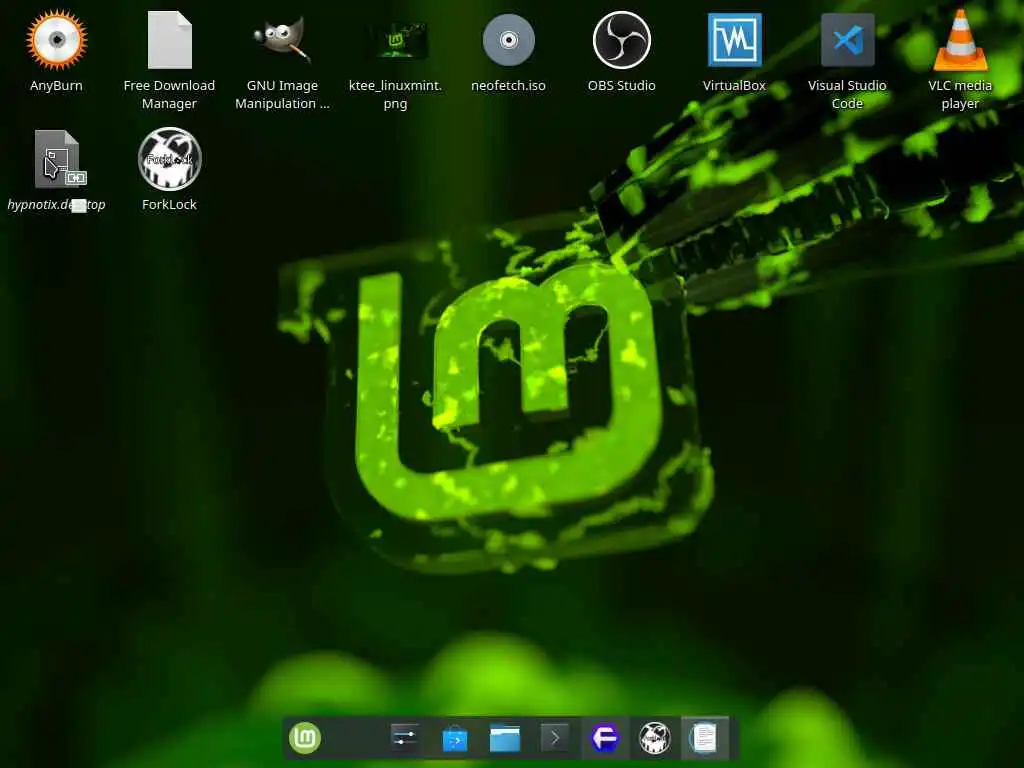Select the ktee_linuxmint.png file thumbnail

pyautogui.click(x=396, y=40)
